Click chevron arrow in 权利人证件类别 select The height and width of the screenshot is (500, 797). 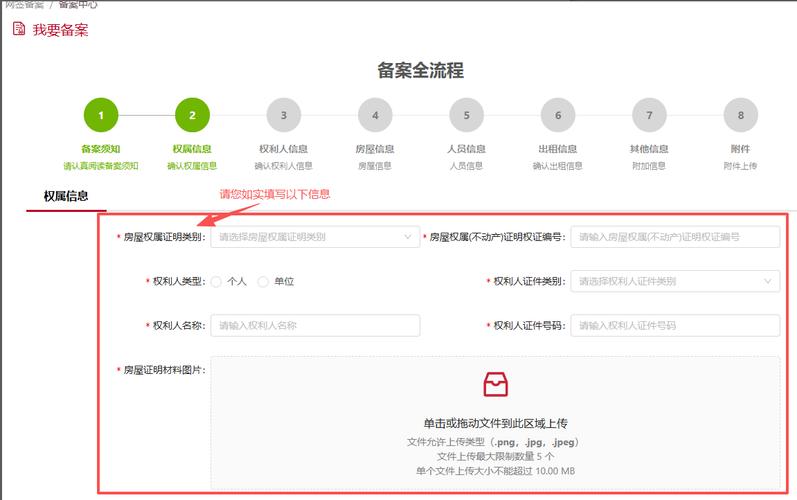768,281
